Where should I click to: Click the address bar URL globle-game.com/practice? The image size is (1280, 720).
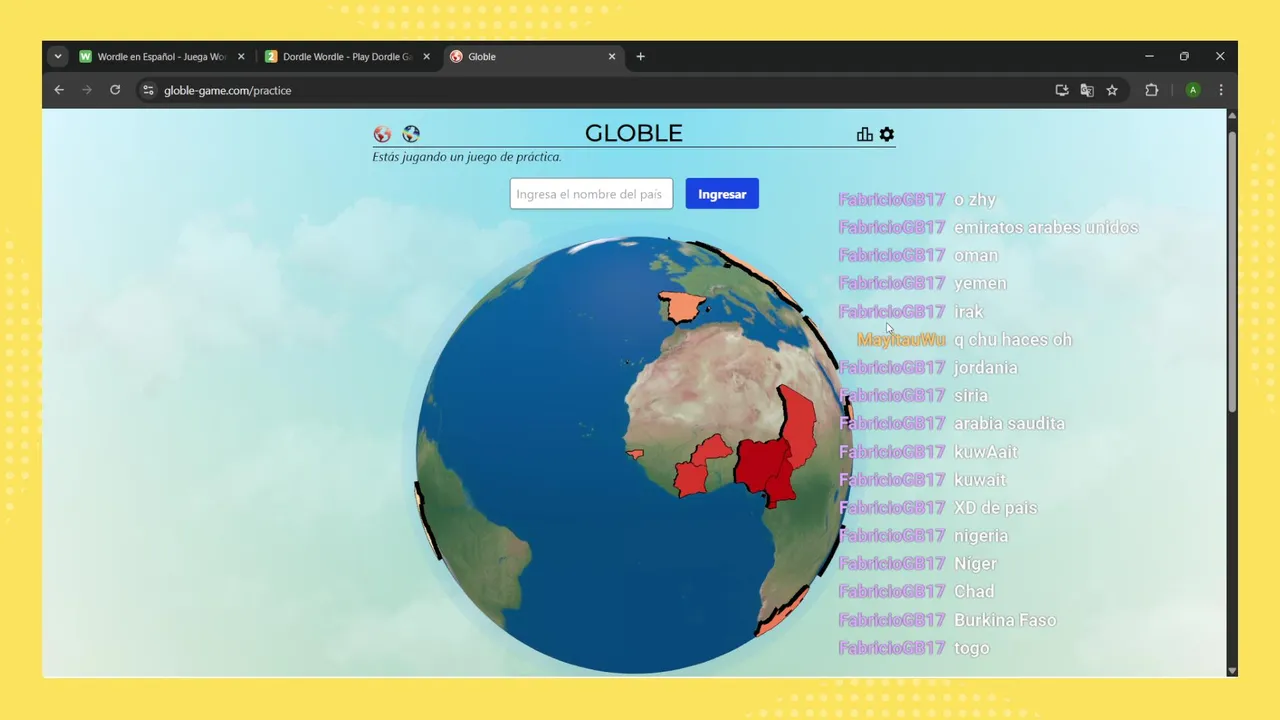228,90
